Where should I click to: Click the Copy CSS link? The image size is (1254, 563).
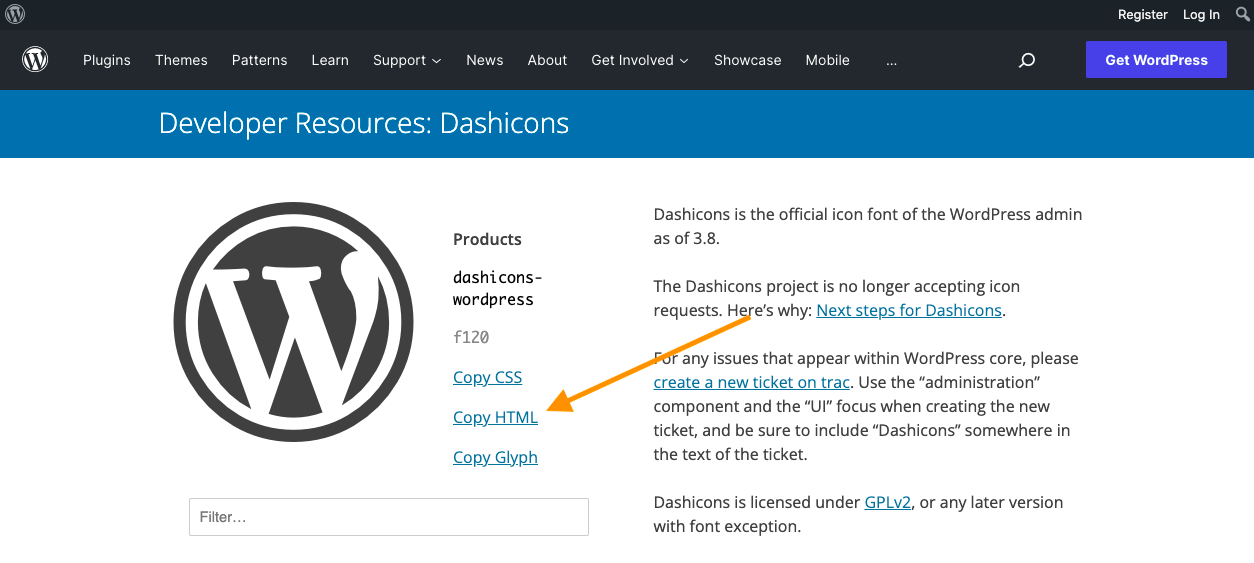[x=487, y=377]
